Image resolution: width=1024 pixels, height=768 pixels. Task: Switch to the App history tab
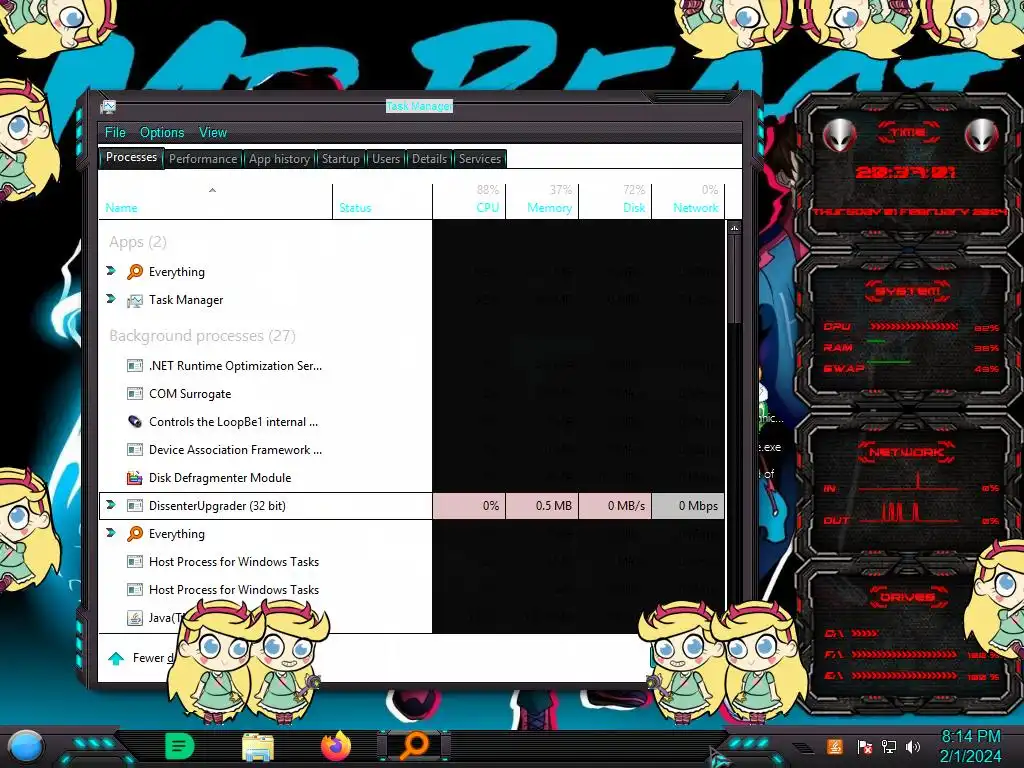pos(279,159)
